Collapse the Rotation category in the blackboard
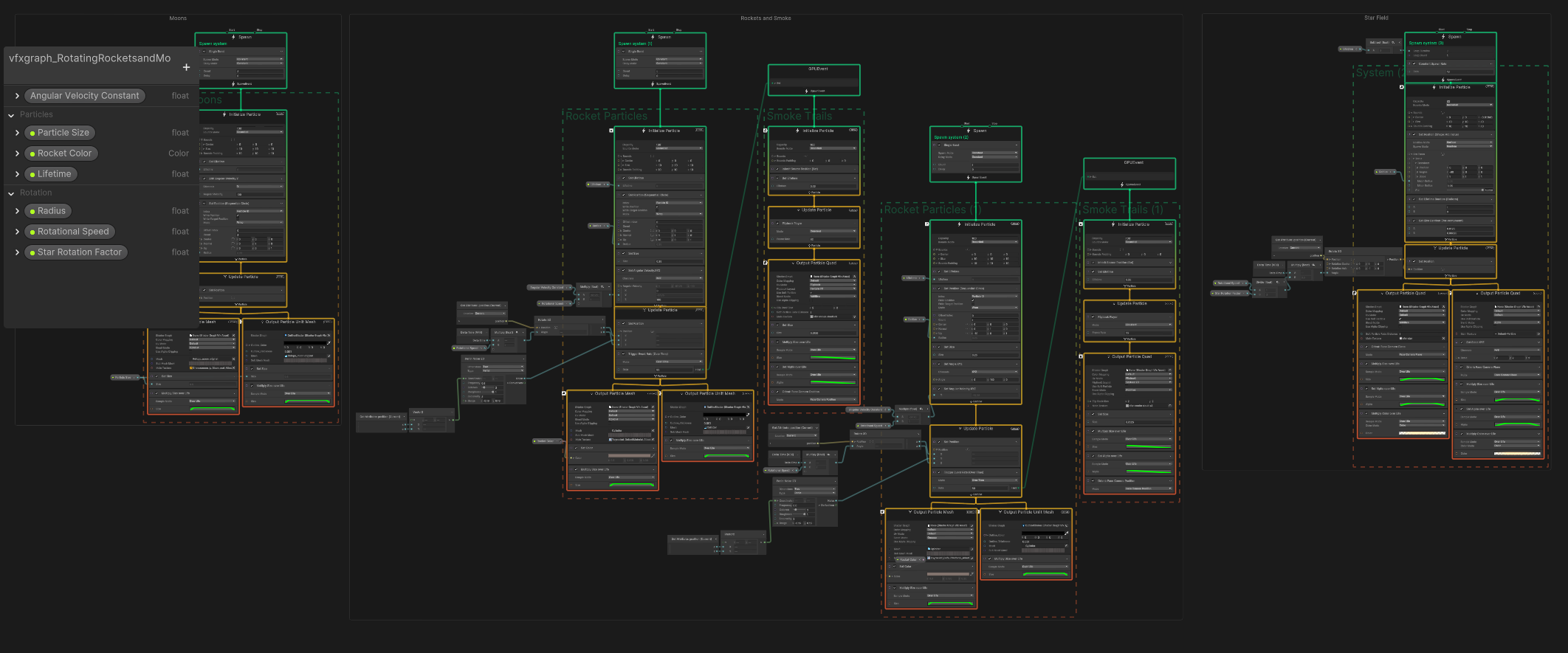 (x=11, y=193)
